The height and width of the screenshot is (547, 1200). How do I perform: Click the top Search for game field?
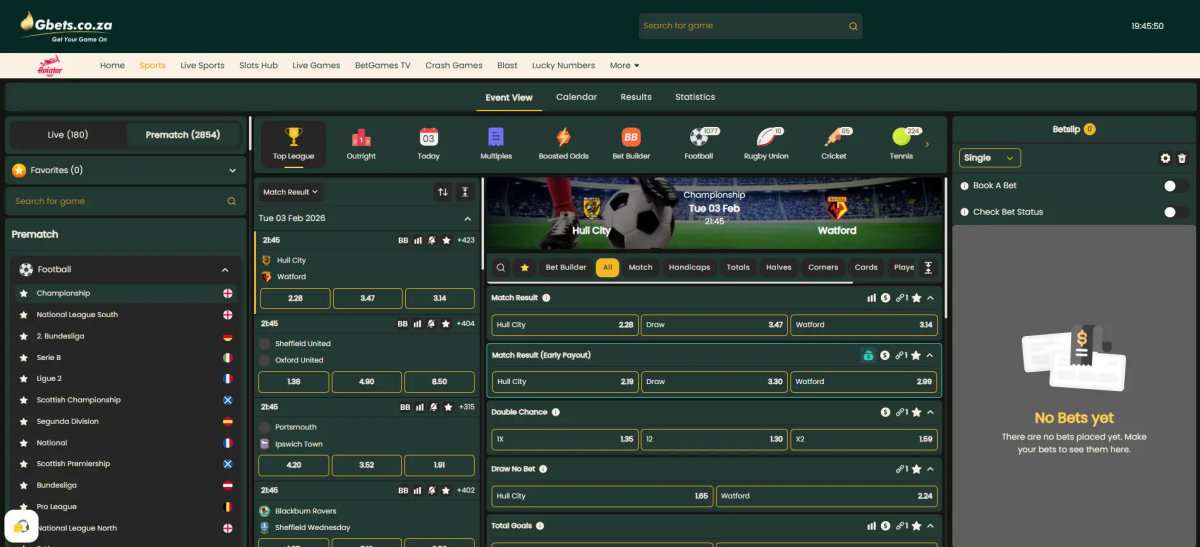[x=750, y=26]
